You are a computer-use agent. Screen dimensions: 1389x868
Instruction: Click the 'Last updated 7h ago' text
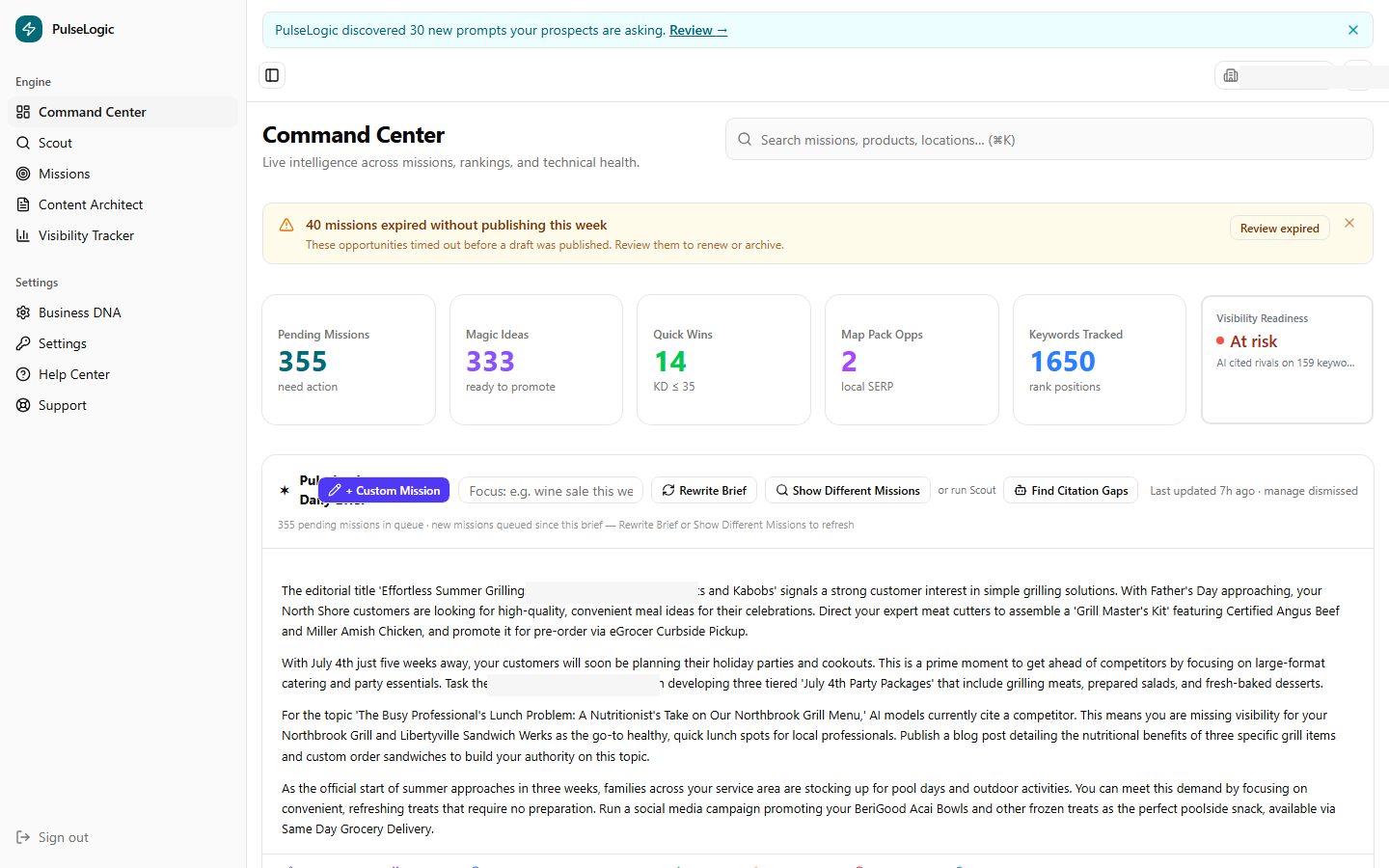(x=1202, y=491)
